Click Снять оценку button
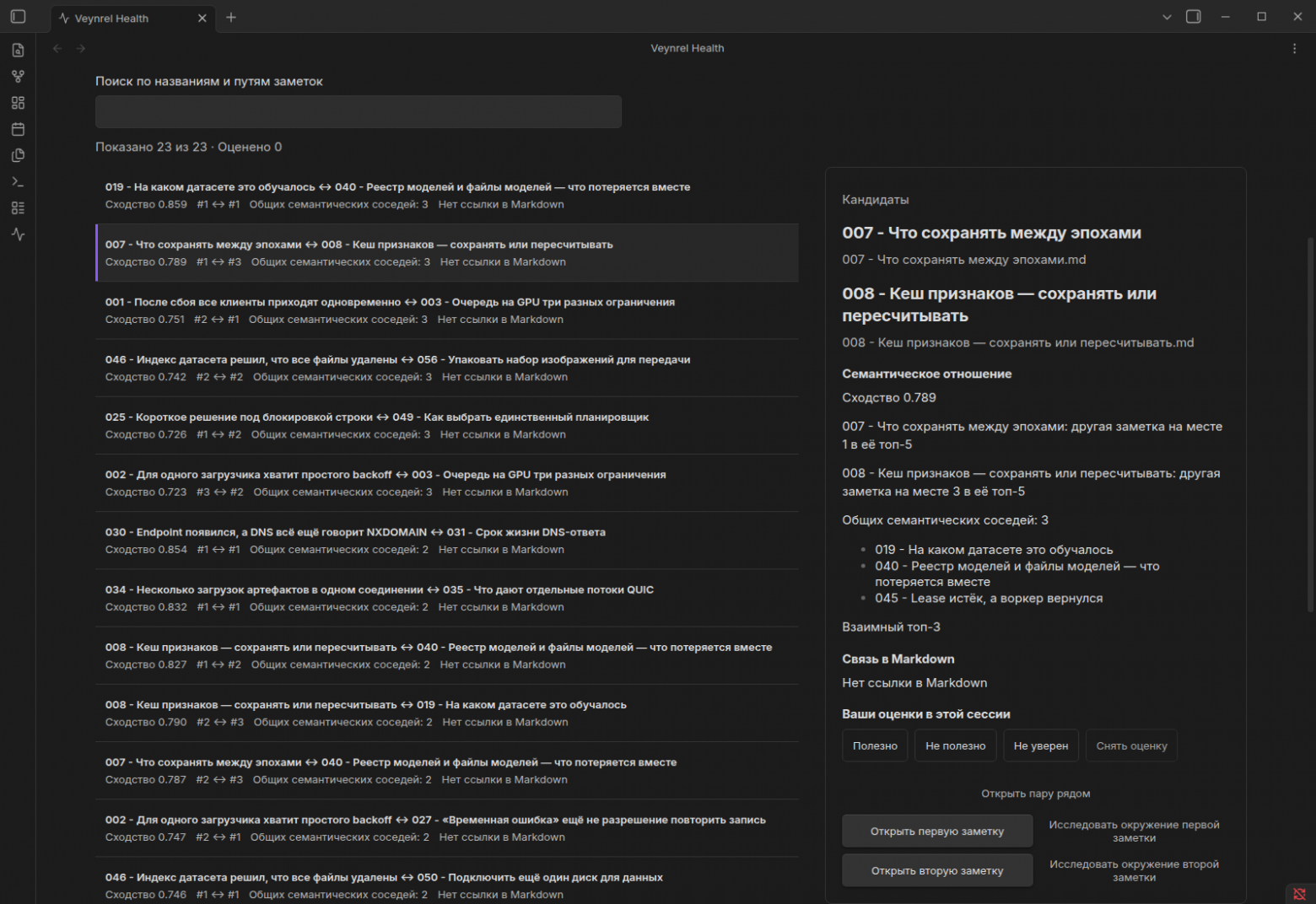The width and height of the screenshot is (1316, 904). [x=1131, y=745]
